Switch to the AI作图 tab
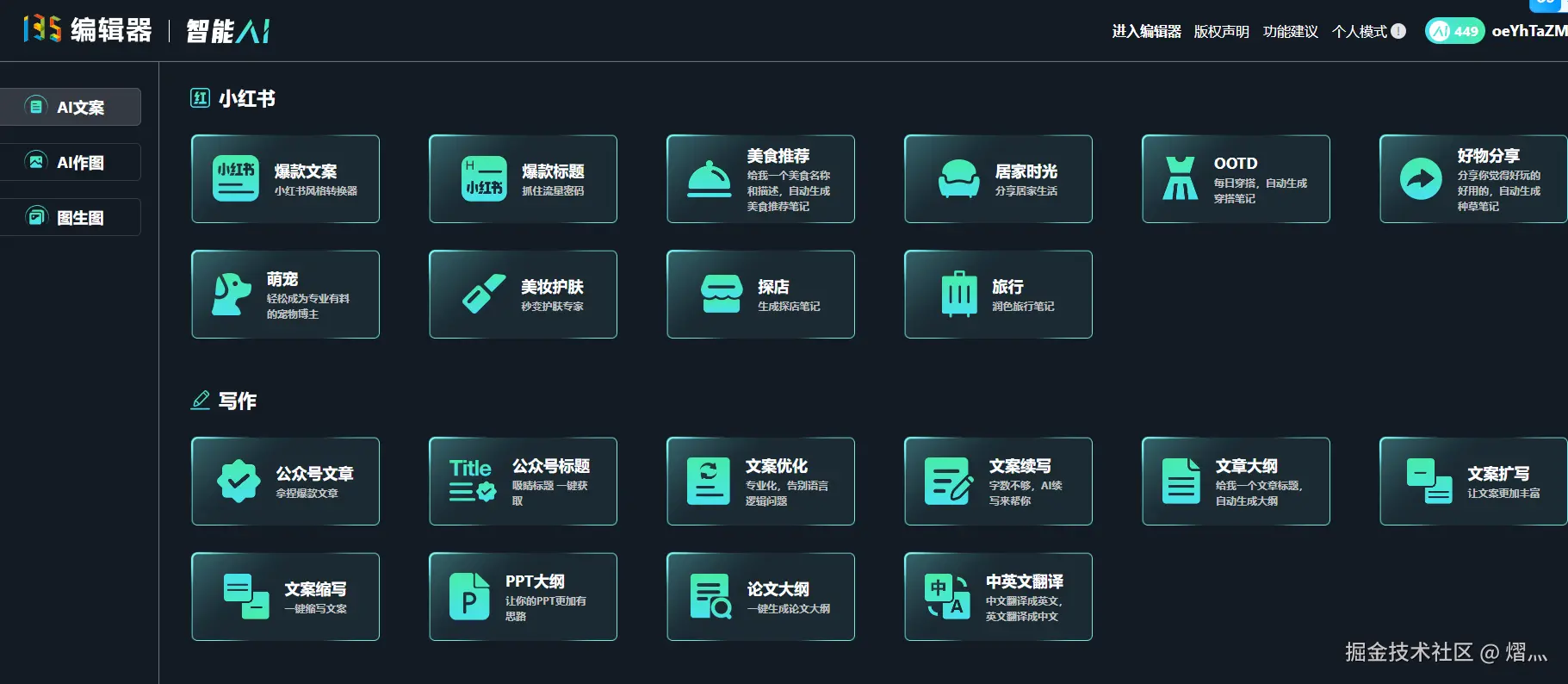Screen dimensions: 1568x684 point(70,162)
